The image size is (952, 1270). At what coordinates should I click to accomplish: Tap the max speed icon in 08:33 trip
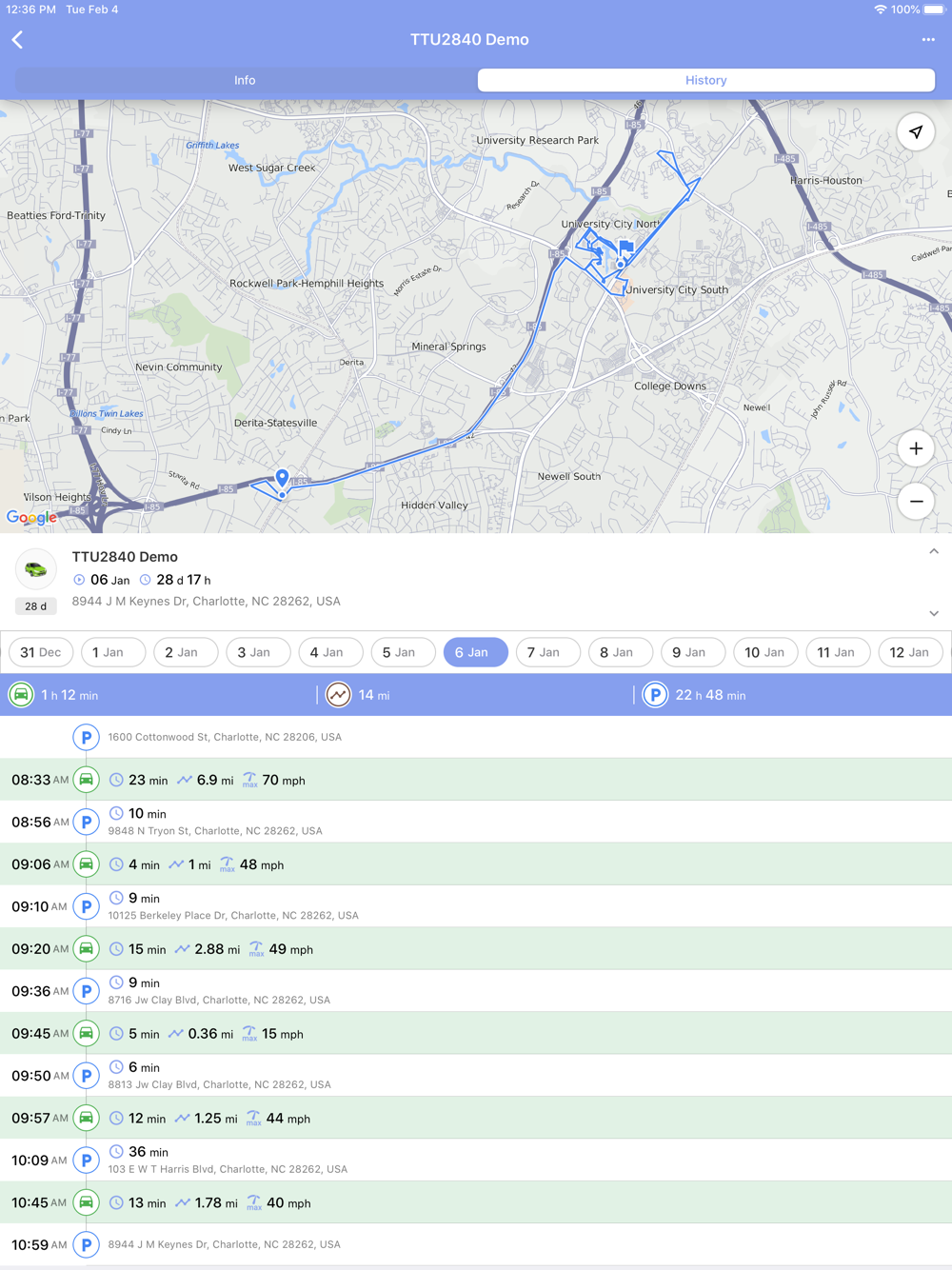tap(249, 781)
